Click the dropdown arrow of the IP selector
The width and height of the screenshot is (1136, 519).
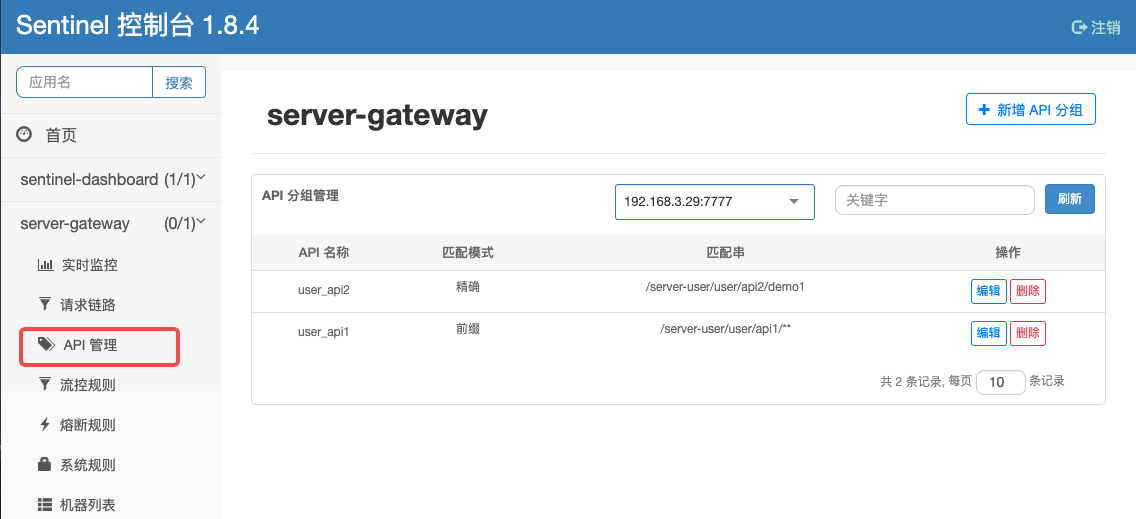click(793, 202)
